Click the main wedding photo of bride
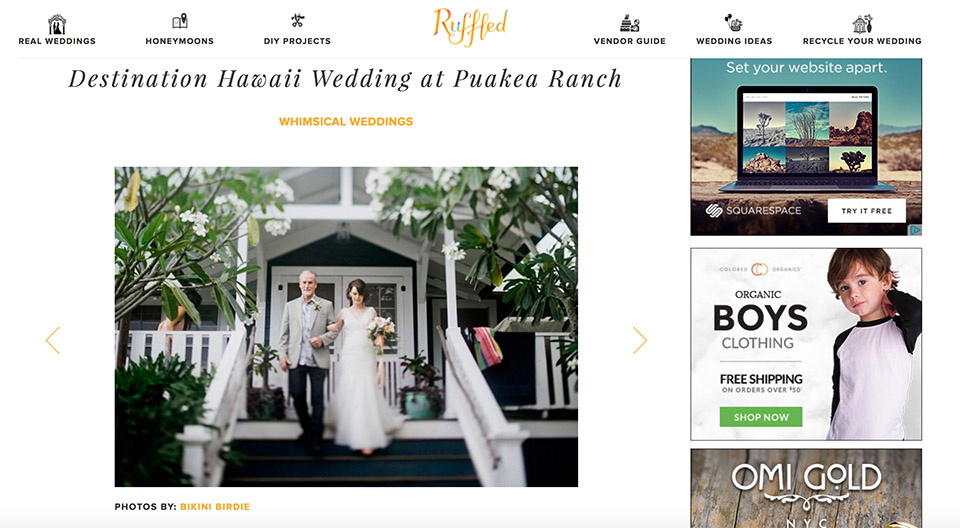 pyautogui.click(x=346, y=327)
